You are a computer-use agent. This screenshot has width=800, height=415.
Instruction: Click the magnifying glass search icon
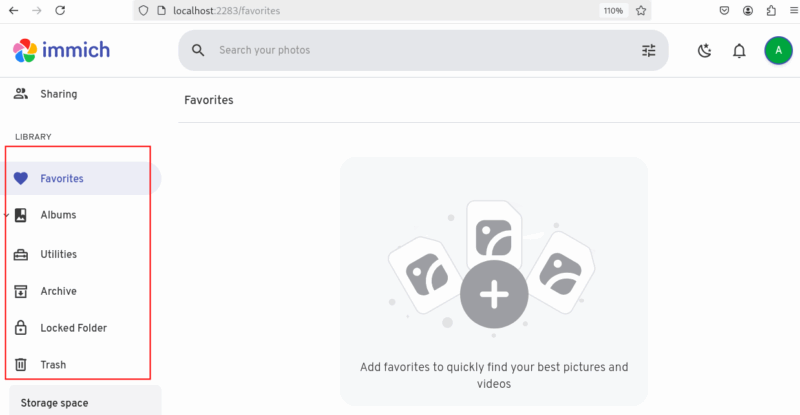click(x=198, y=50)
